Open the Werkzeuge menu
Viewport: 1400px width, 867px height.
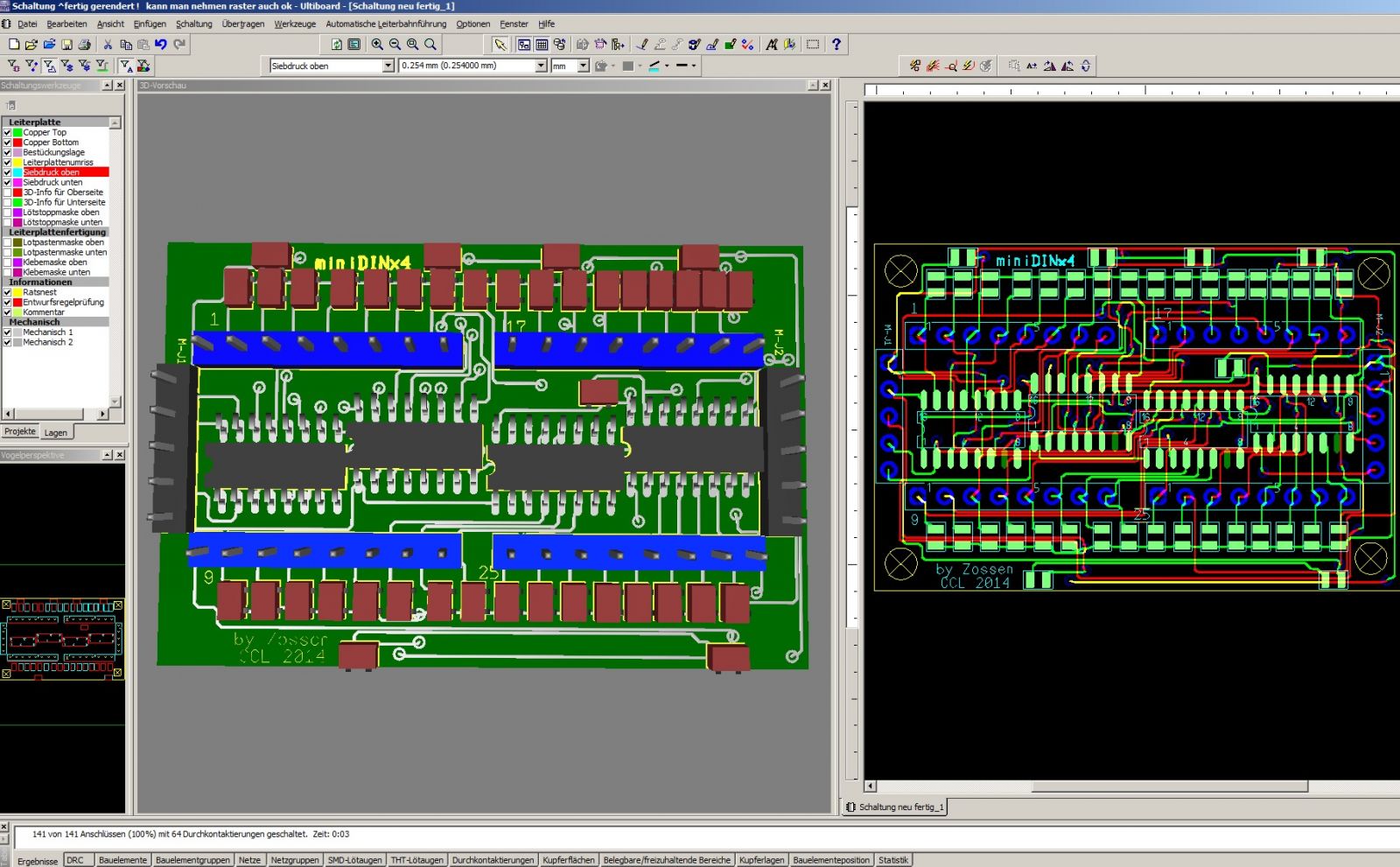pos(295,24)
